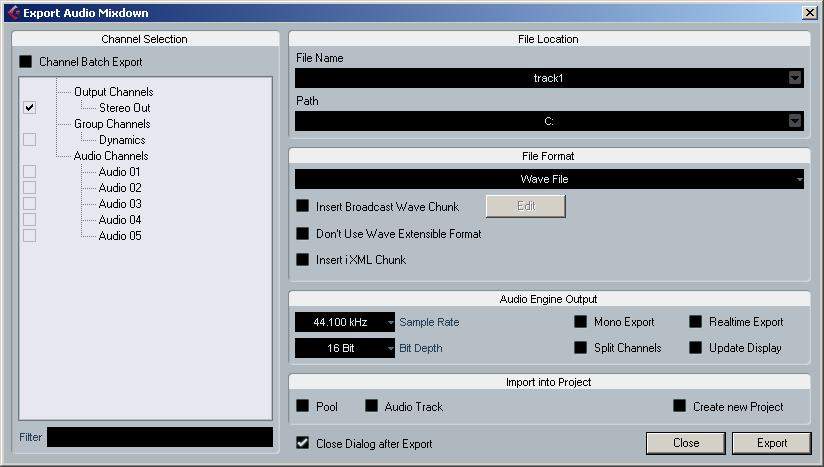The height and width of the screenshot is (467, 824).
Task: Toggle Update Display option
Action: point(695,347)
